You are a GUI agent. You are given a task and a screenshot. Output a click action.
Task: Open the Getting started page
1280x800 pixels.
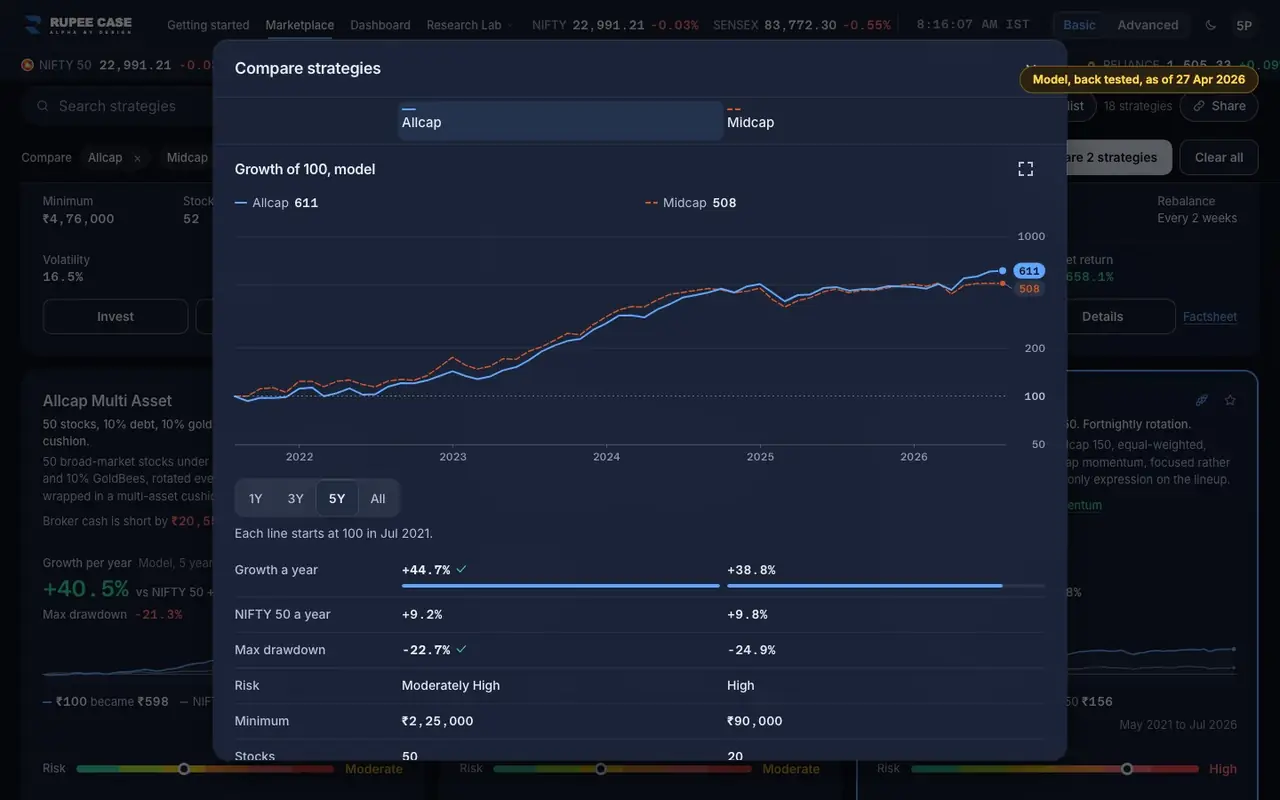[x=208, y=25]
